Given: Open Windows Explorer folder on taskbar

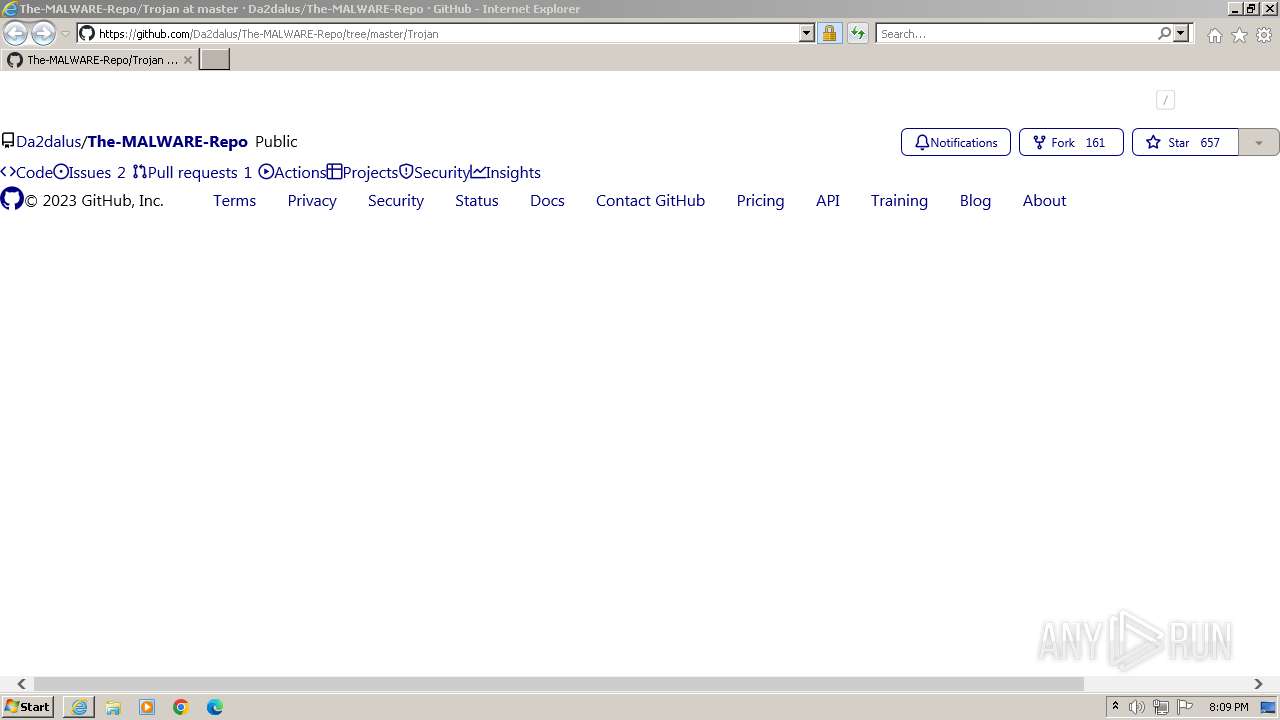Looking at the screenshot, I should click(x=113, y=707).
